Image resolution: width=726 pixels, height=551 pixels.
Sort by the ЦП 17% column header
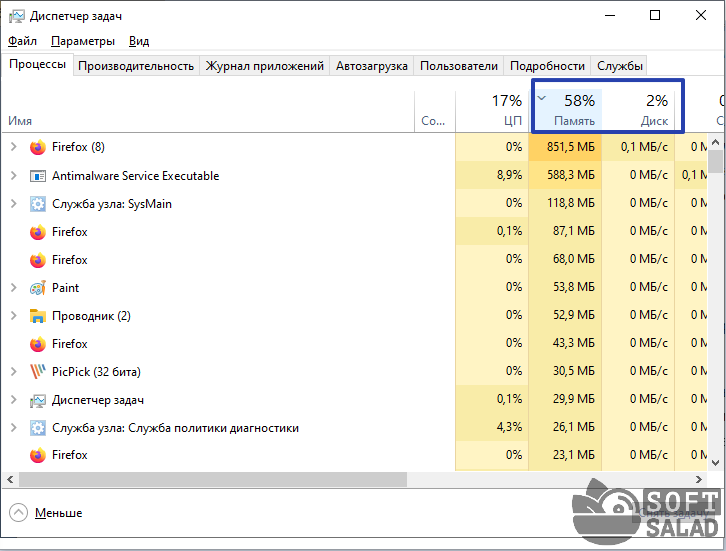point(492,112)
